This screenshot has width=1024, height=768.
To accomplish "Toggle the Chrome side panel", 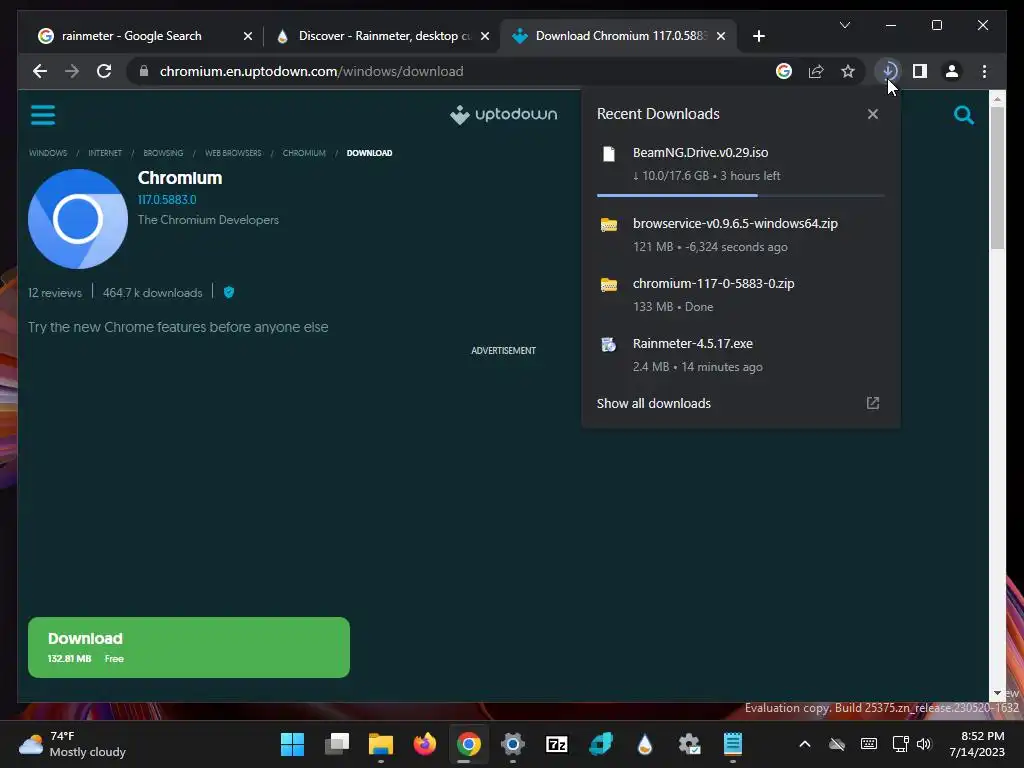I will [x=920, y=71].
